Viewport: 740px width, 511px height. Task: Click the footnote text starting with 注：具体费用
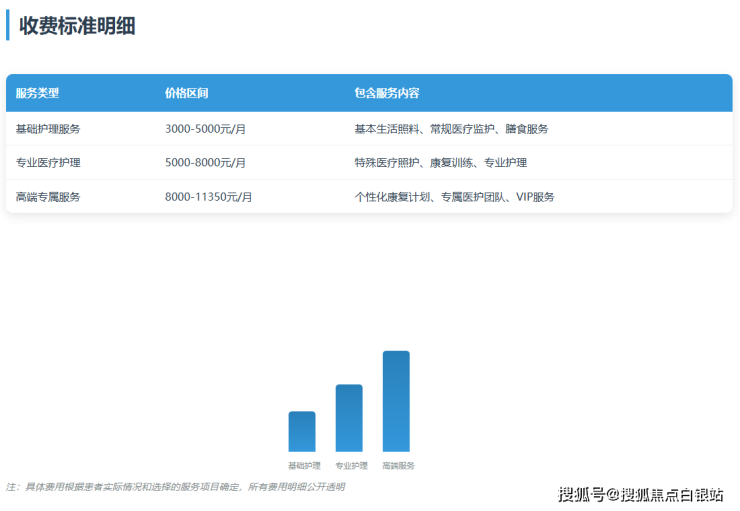[x=175, y=487]
